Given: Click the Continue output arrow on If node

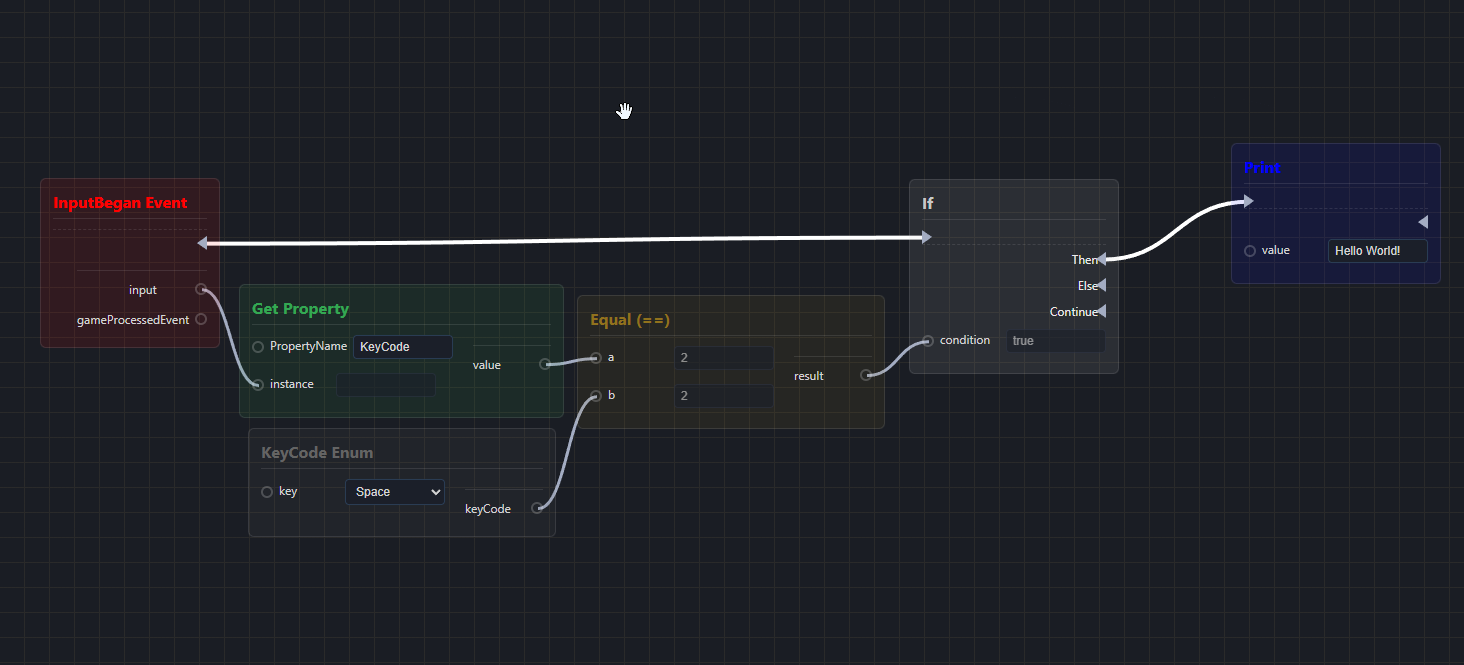Looking at the screenshot, I should (x=1104, y=311).
